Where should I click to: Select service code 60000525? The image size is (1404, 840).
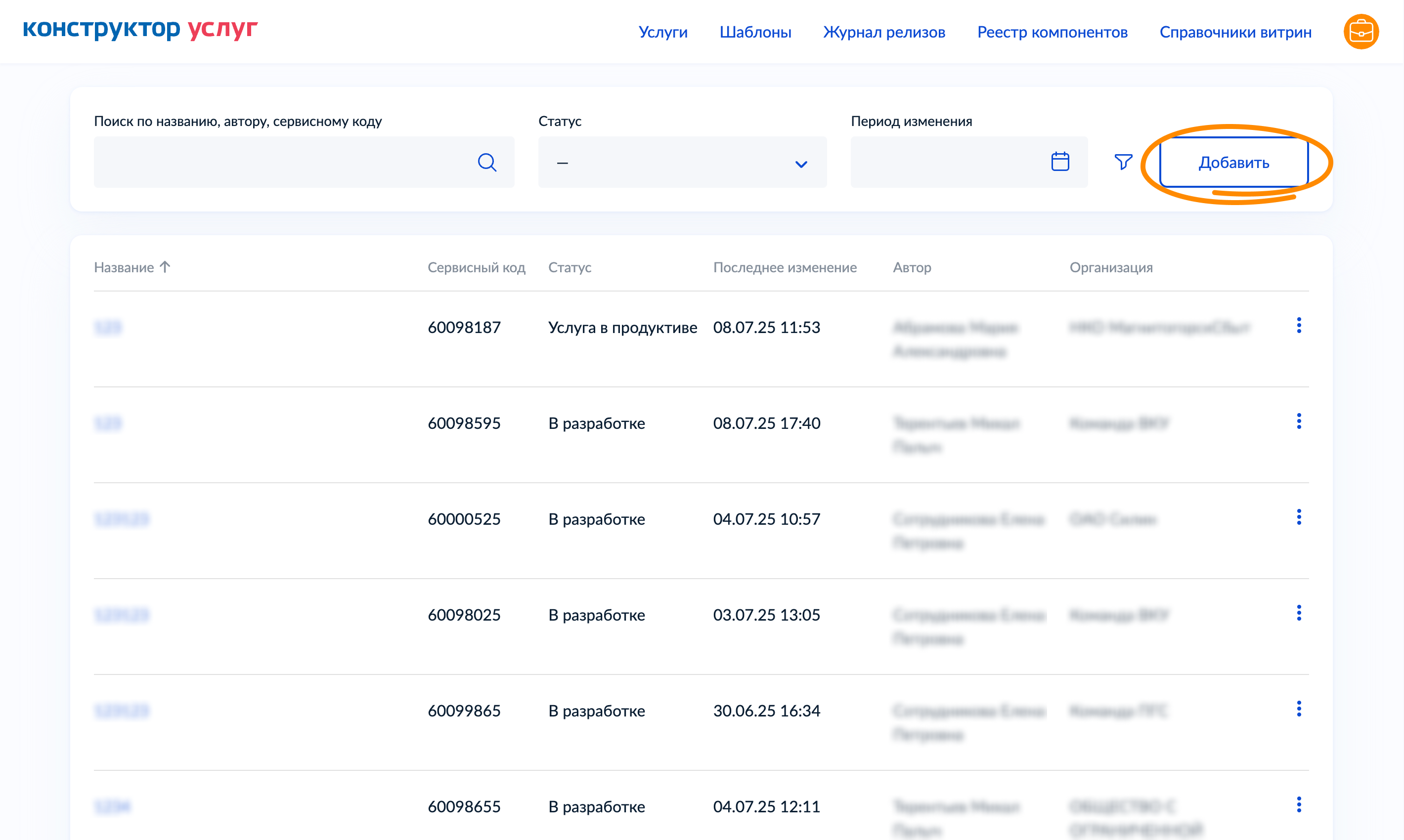click(464, 519)
